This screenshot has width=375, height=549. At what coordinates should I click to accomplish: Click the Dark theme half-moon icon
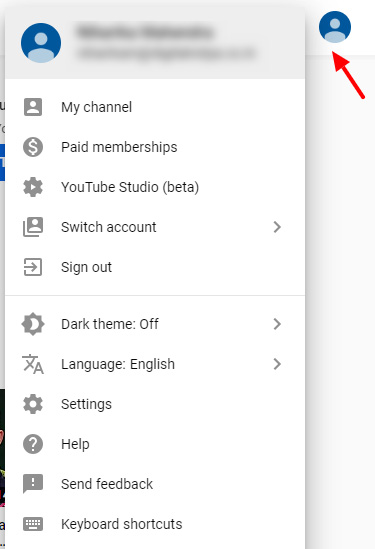33,324
